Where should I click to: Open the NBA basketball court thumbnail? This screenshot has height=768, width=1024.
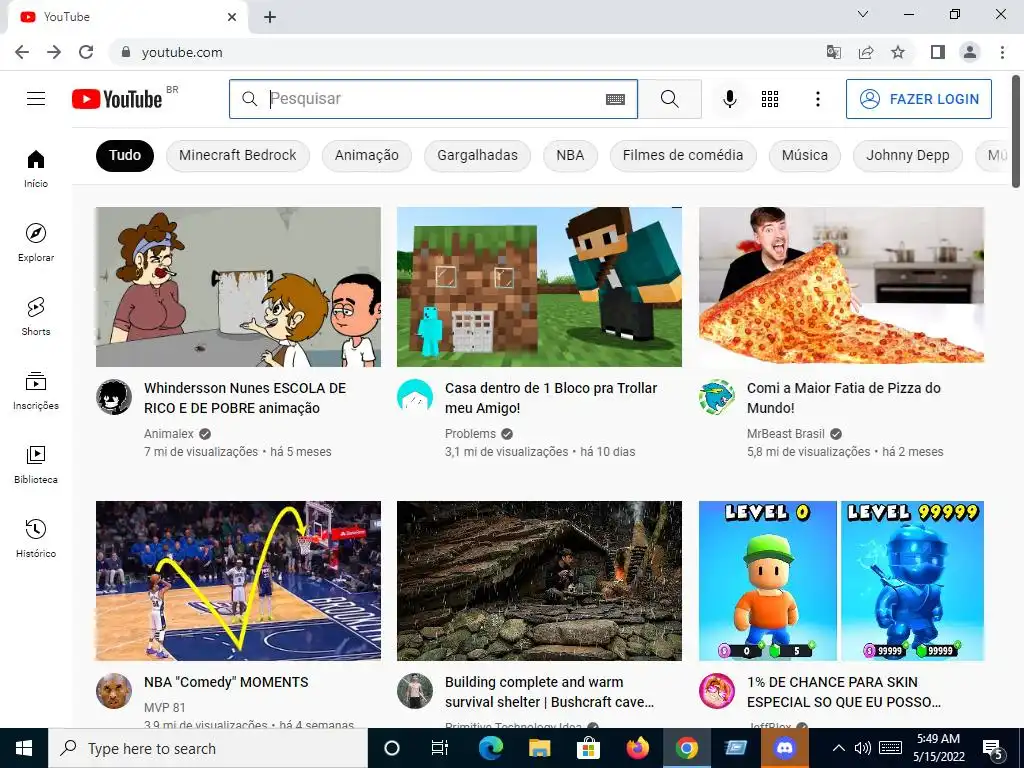pos(238,581)
